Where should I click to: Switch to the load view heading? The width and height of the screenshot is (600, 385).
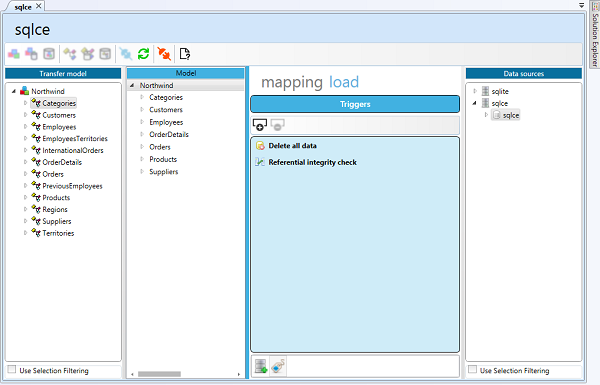tap(344, 82)
